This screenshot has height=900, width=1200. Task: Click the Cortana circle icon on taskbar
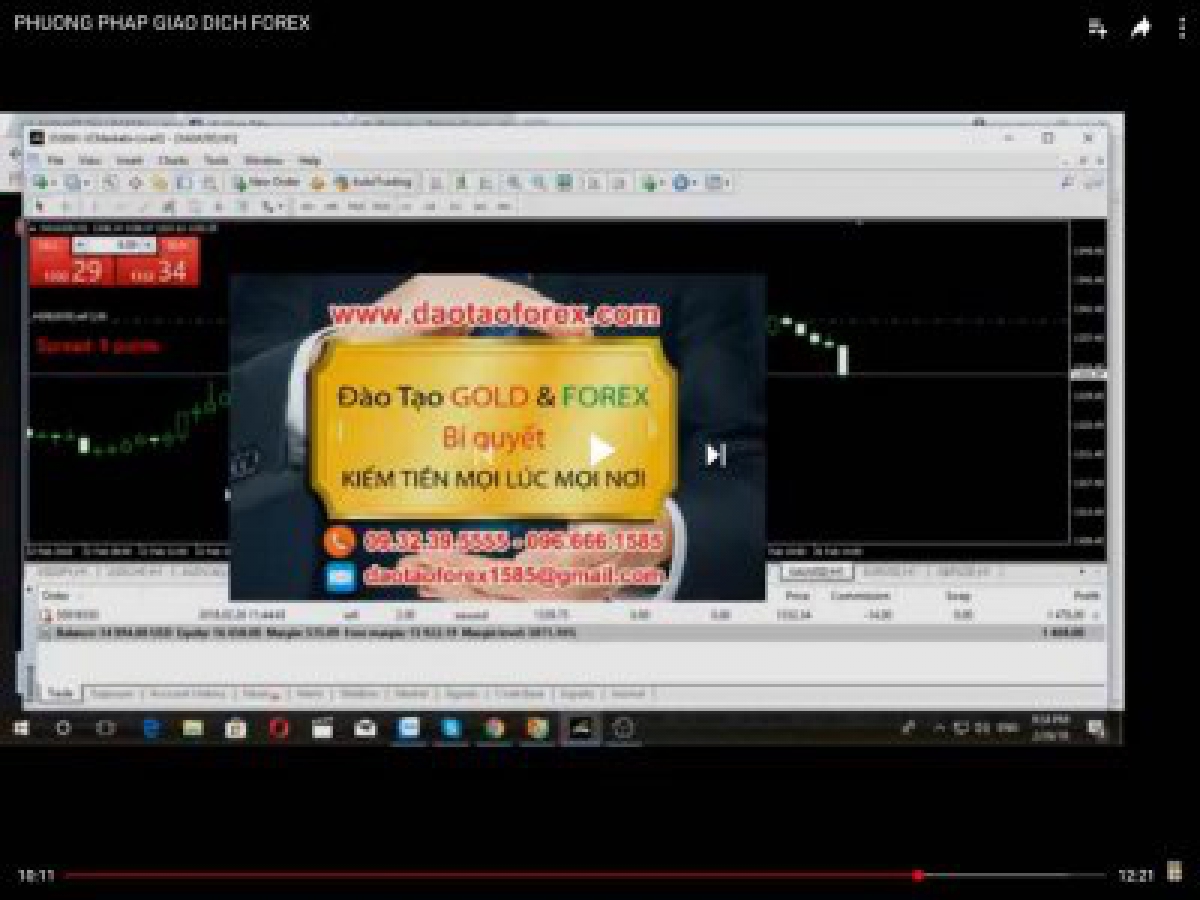pyautogui.click(x=62, y=729)
